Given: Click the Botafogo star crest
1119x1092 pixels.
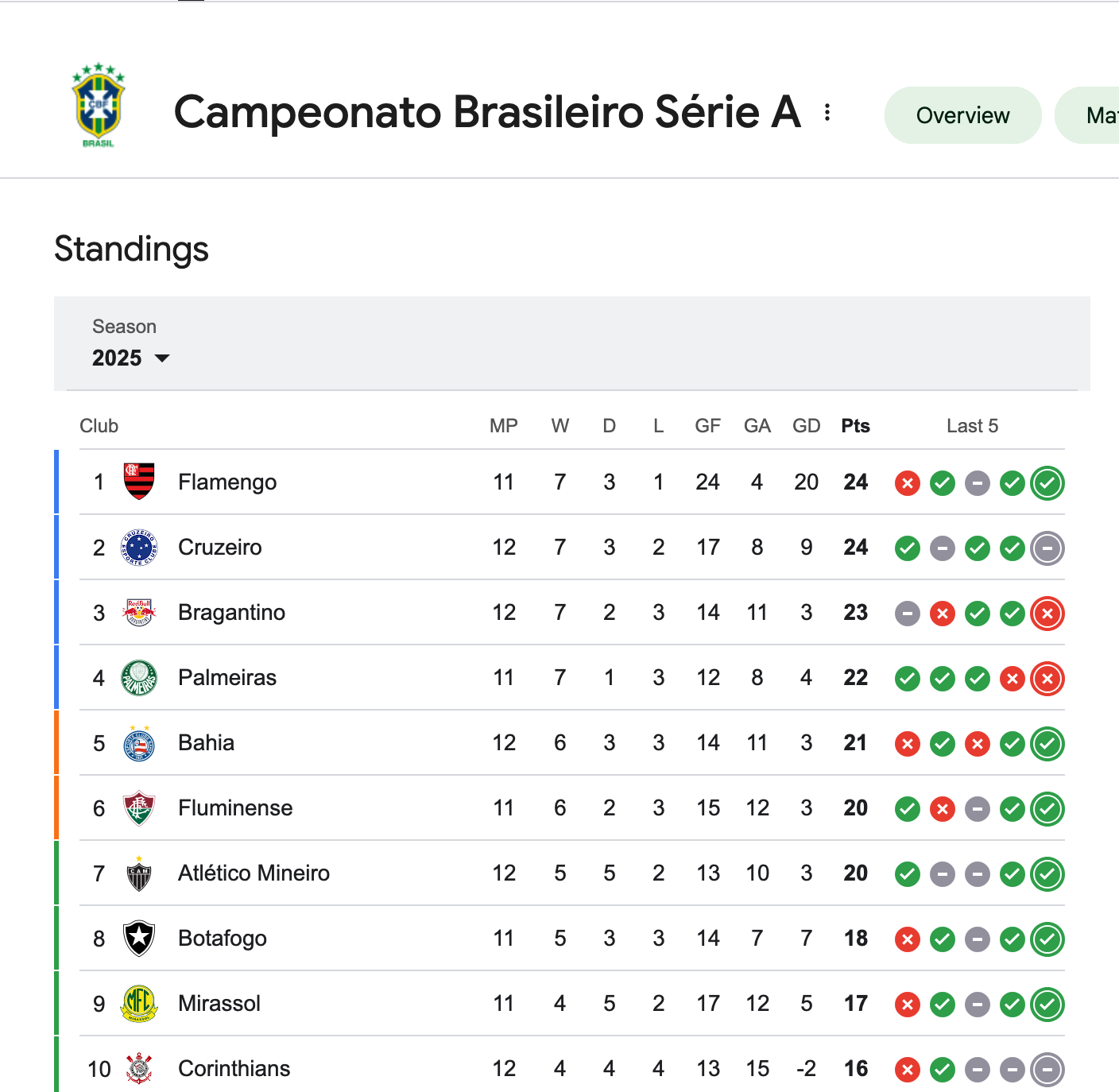Looking at the screenshot, I should tap(139, 938).
